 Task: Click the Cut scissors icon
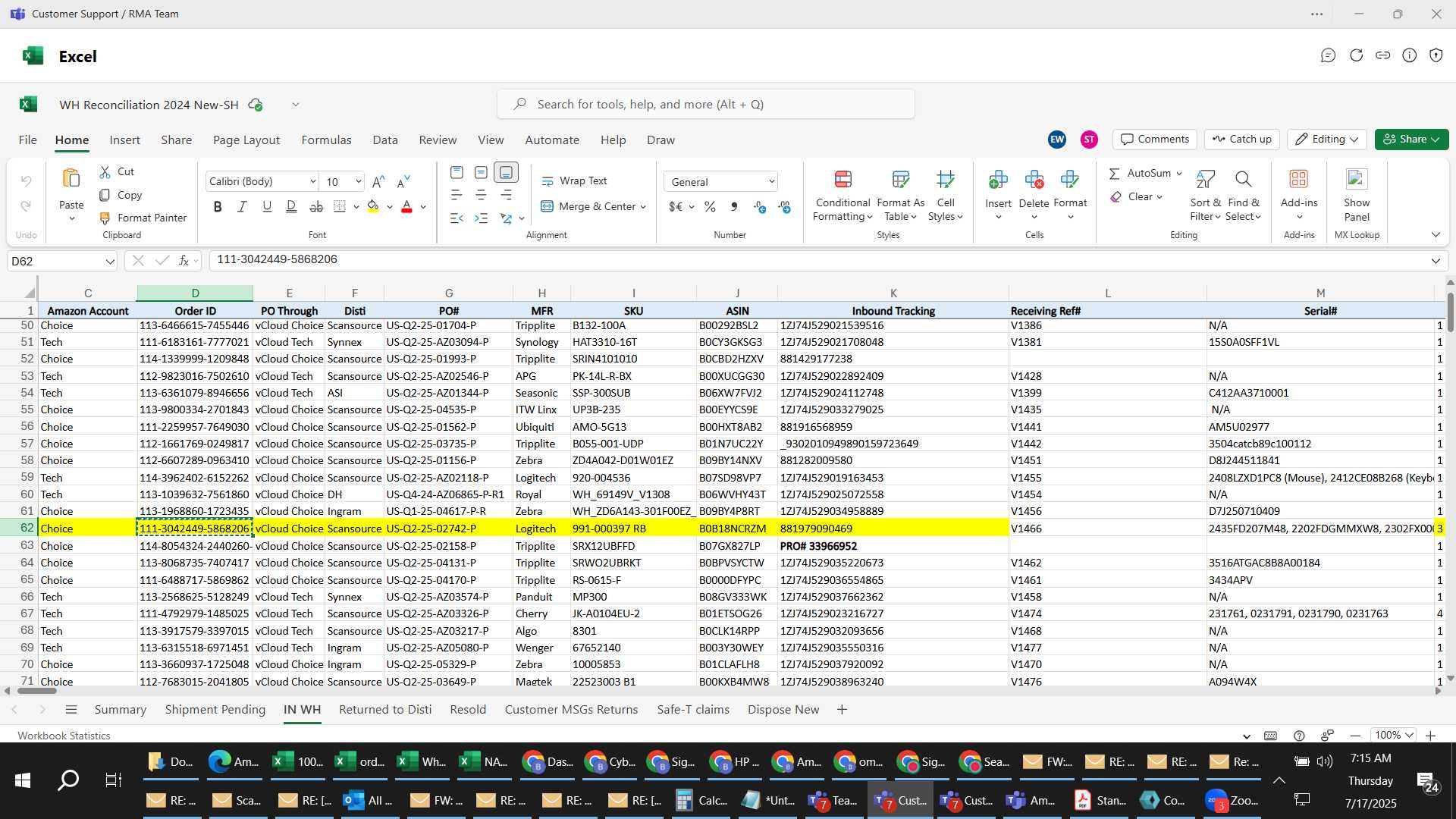(x=105, y=172)
